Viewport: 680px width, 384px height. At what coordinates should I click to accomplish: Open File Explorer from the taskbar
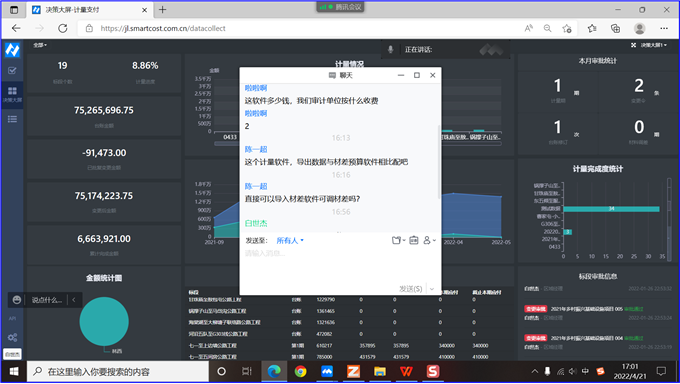[380, 372]
